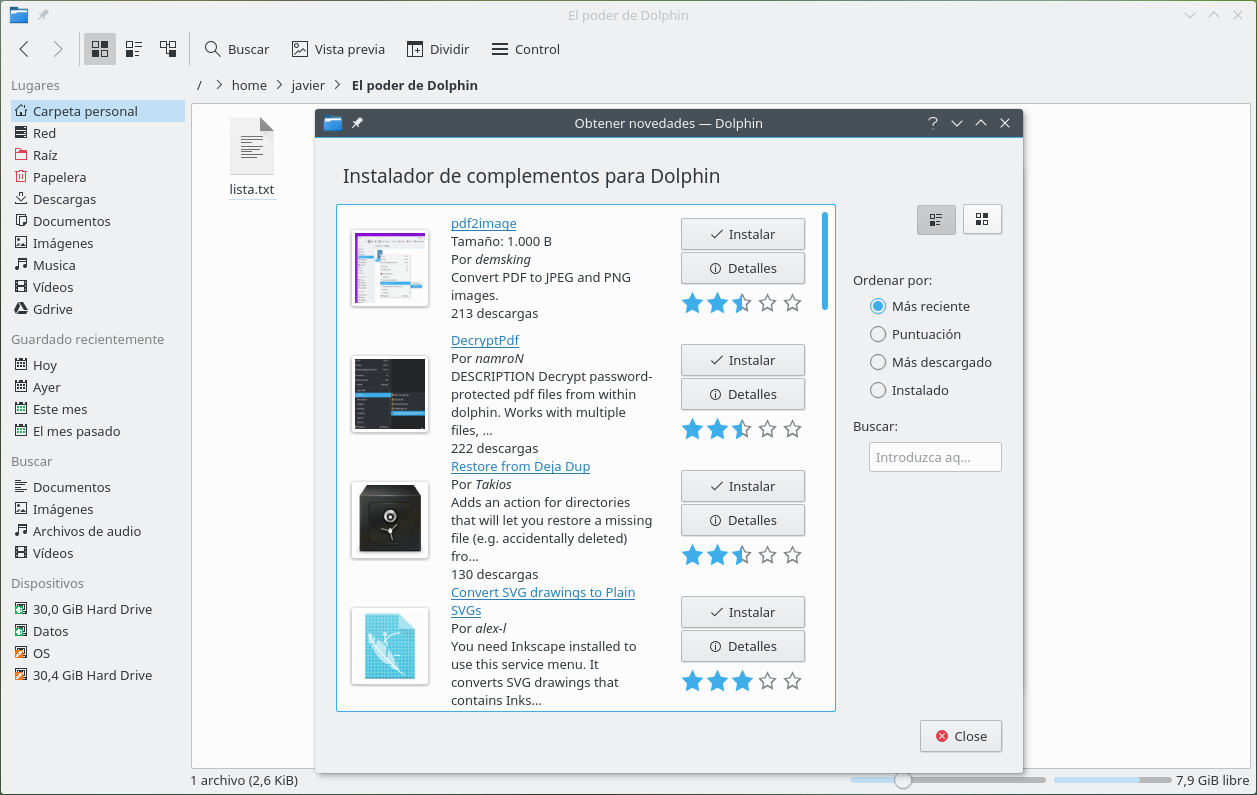Open the Papelera trash
1257x795 pixels.
98,177
